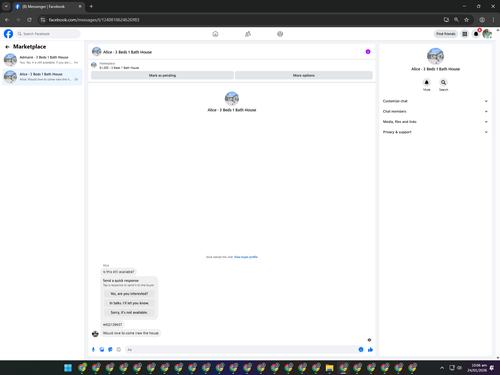Click the 'Is this still available?' message
Viewport: 500px width, 375px height.
pos(118,272)
